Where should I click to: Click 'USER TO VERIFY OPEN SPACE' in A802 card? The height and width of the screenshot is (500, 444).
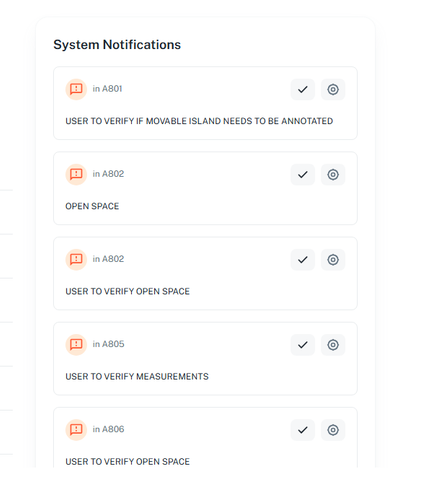coord(127,291)
